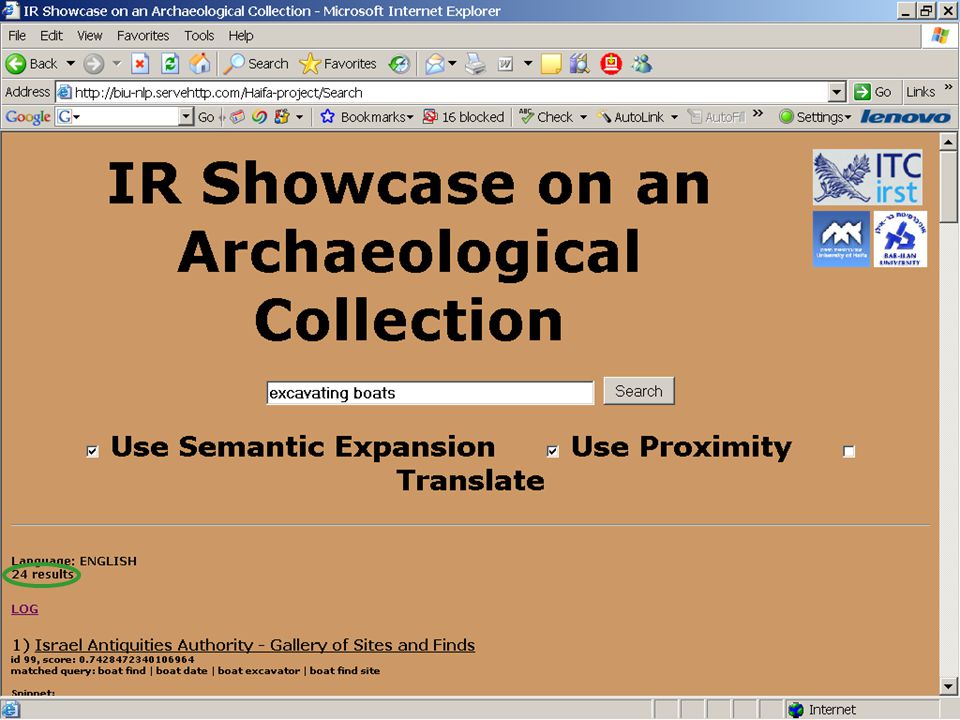
Task: Enable the Translate checkbox
Action: [x=849, y=451]
